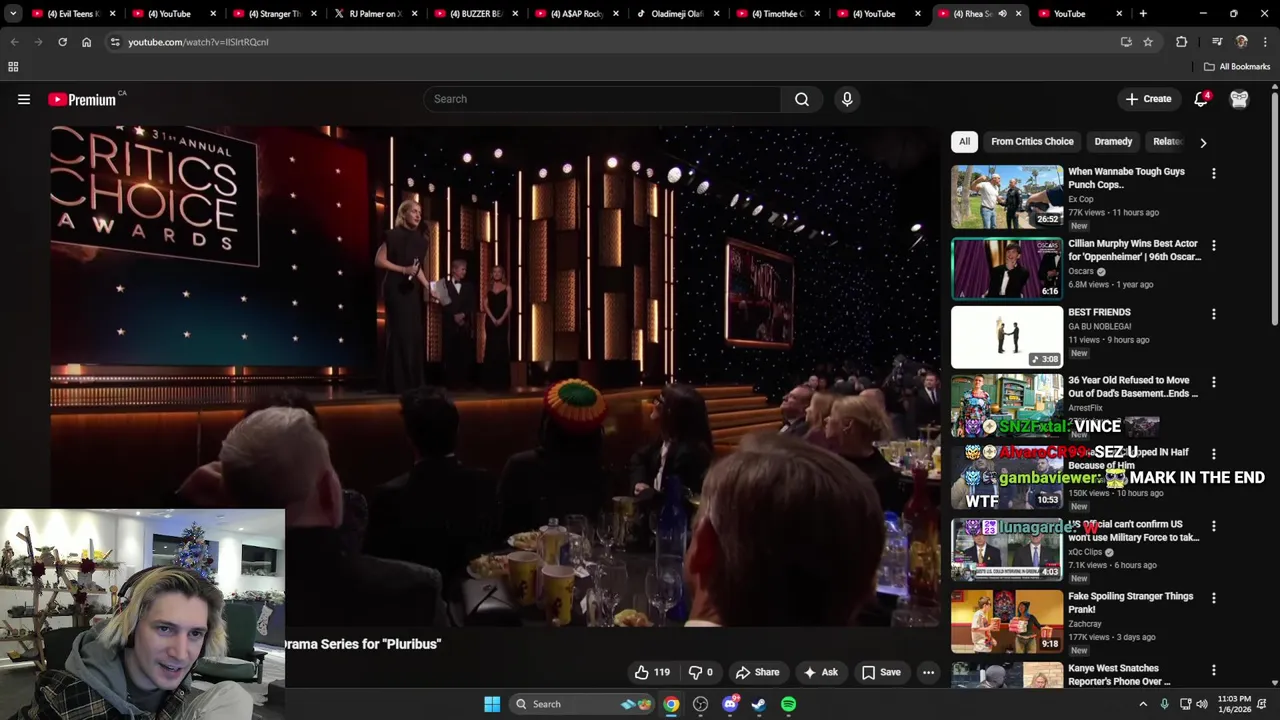Viewport: 1280px width, 720px height.
Task: Open options for When Wannabe Tough Guys video
Action: point(1214,173)
